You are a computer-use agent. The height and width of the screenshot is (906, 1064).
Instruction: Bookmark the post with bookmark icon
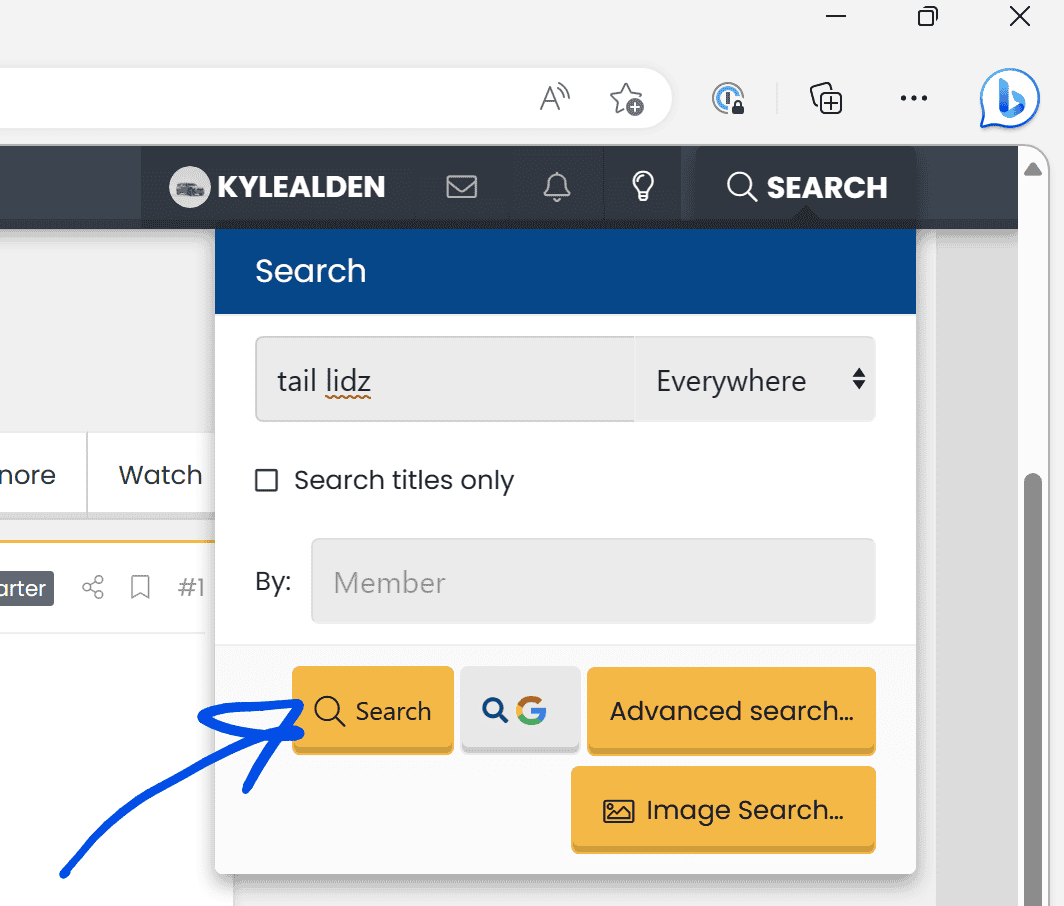coord(140,587)
